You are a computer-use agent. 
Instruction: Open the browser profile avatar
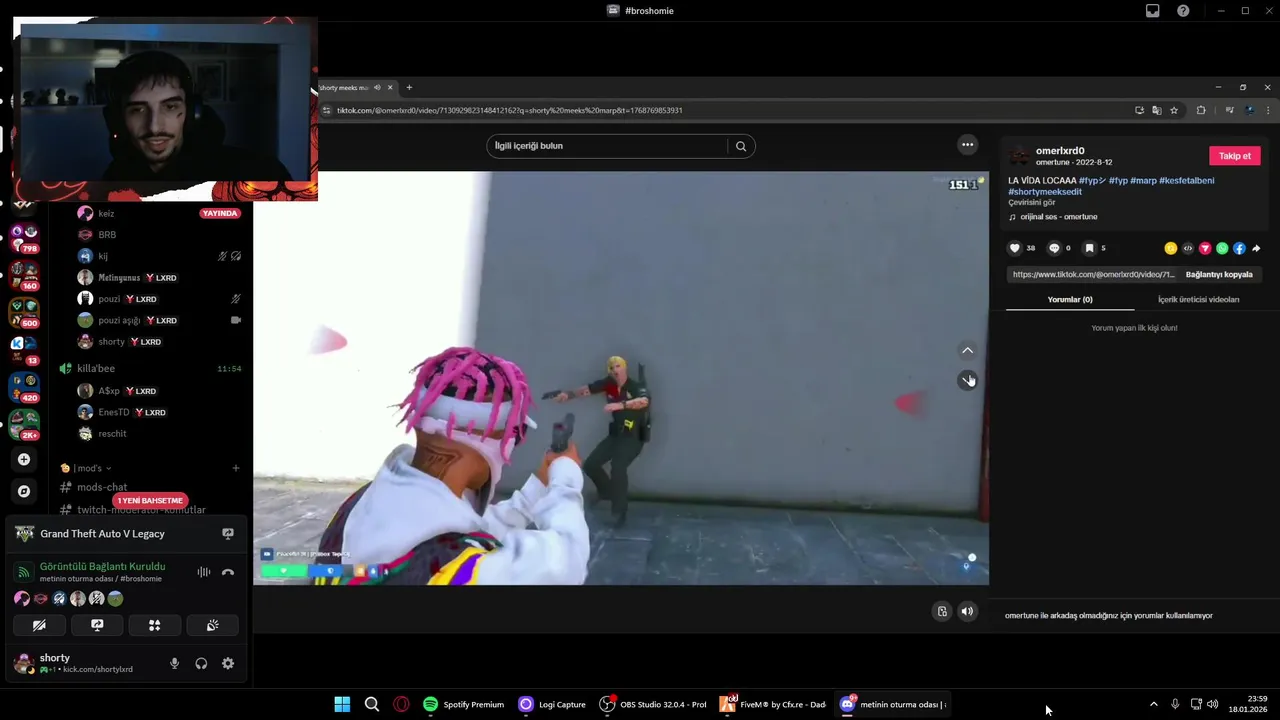point(1249,110)
